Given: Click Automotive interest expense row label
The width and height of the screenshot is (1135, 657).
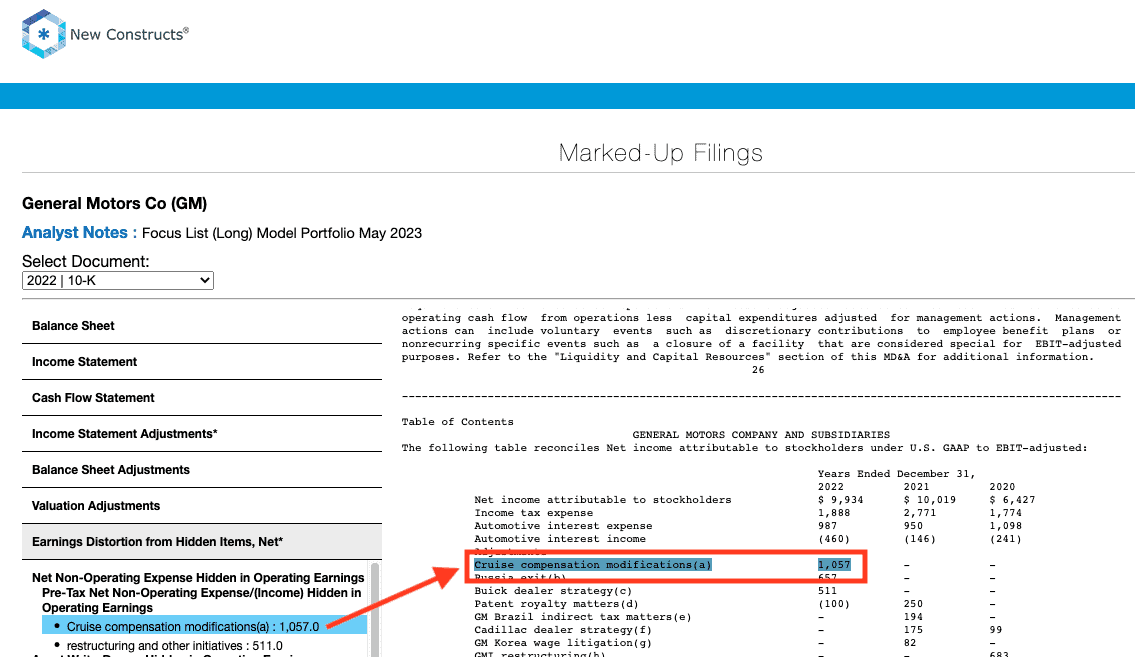Looking at the screenshot, I should (x=563, y=526).
